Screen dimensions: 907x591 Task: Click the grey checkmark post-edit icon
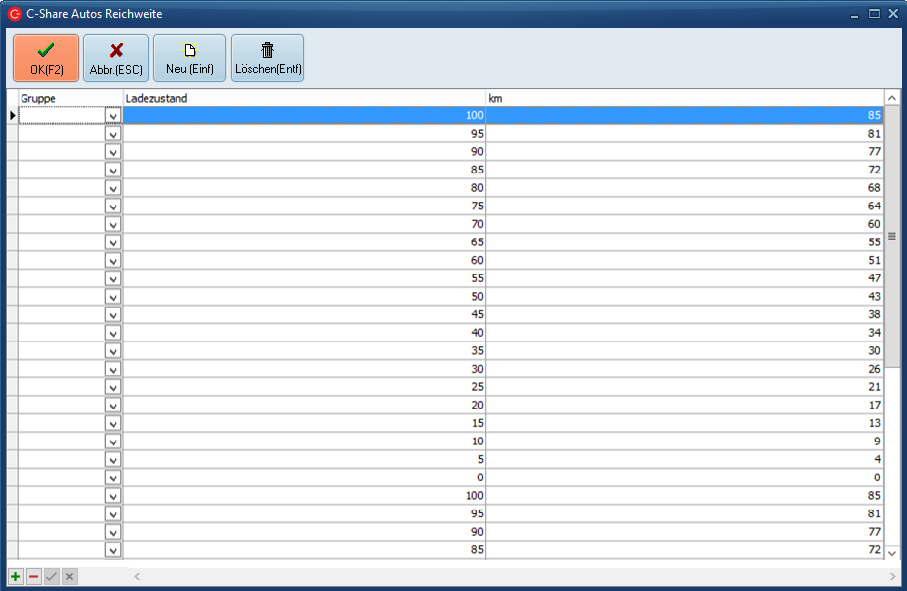click(x=52, y=577)
